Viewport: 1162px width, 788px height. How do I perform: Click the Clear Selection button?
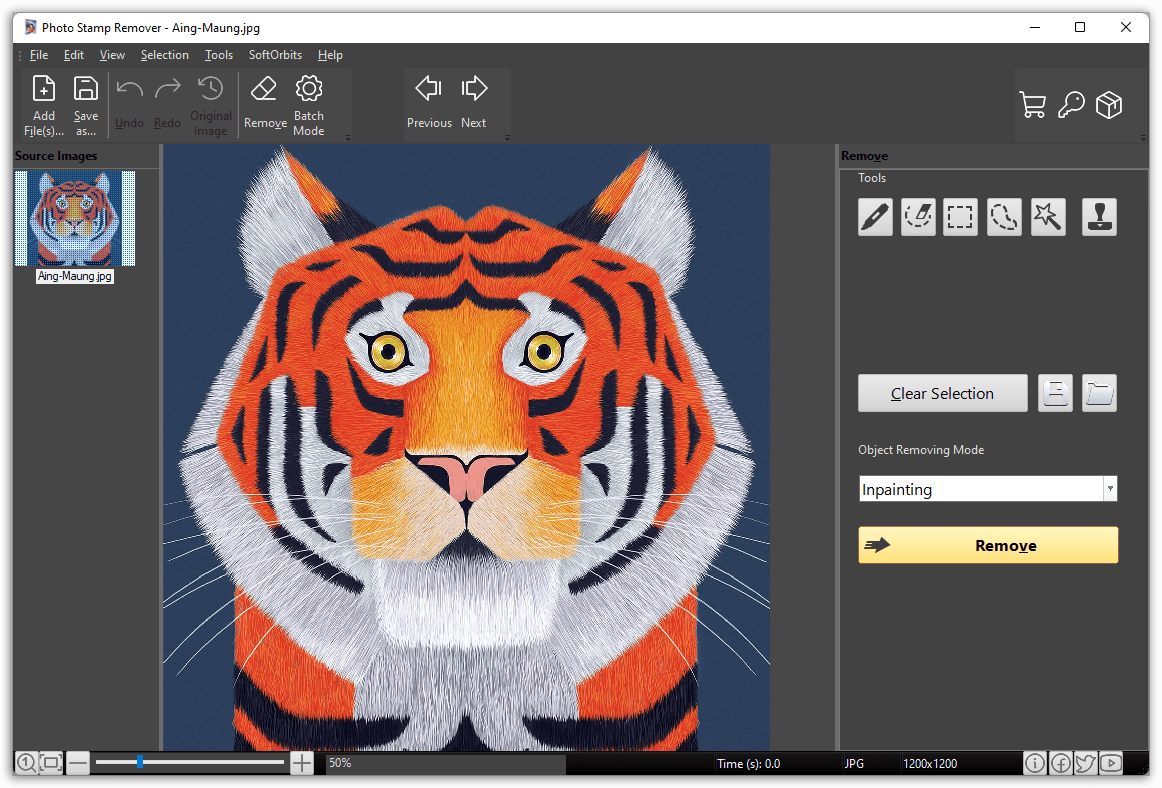[x=943, y=393]
